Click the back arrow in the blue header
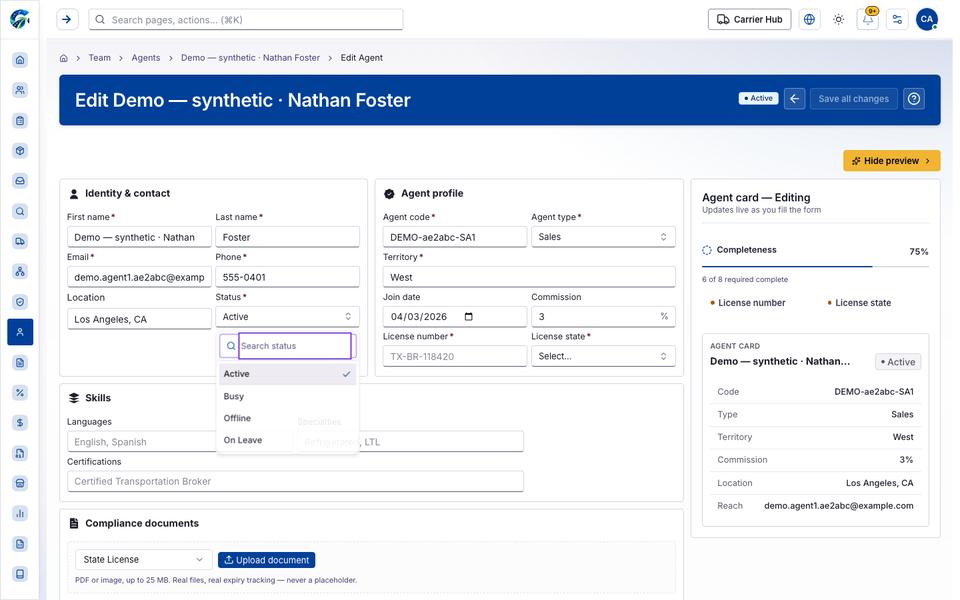Screen dimensions: 960x600 coord(795,99)
